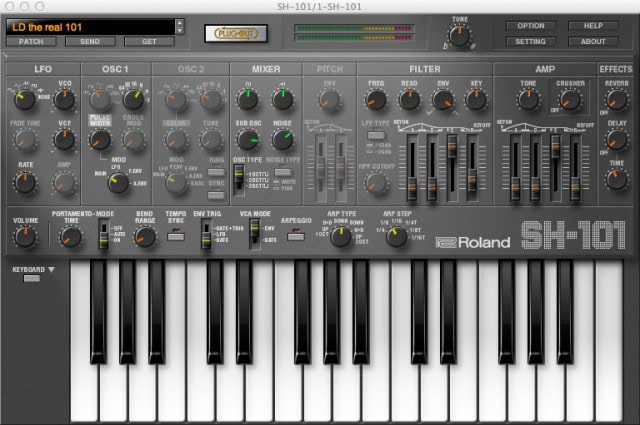Adjust the Volume knob
This screenshot has height=425, width=640.
click(x=25, y=237)
